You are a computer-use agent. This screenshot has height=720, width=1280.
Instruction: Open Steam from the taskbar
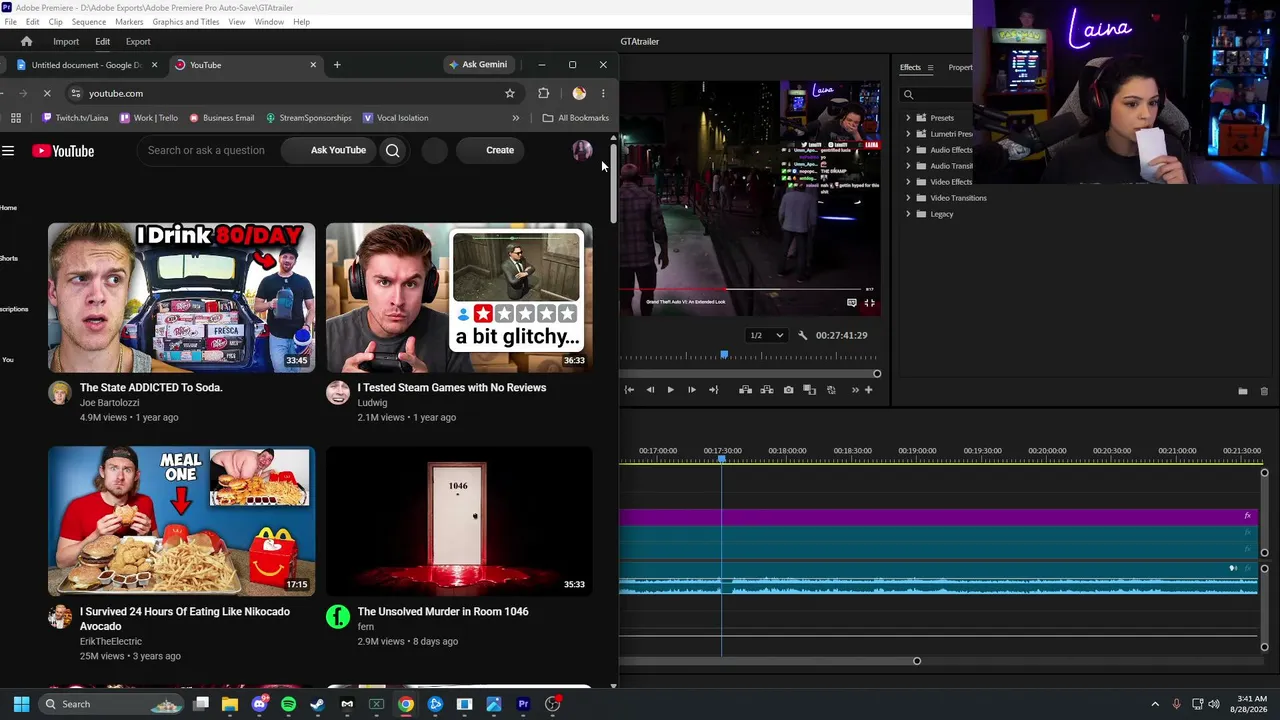click(318, 704)
